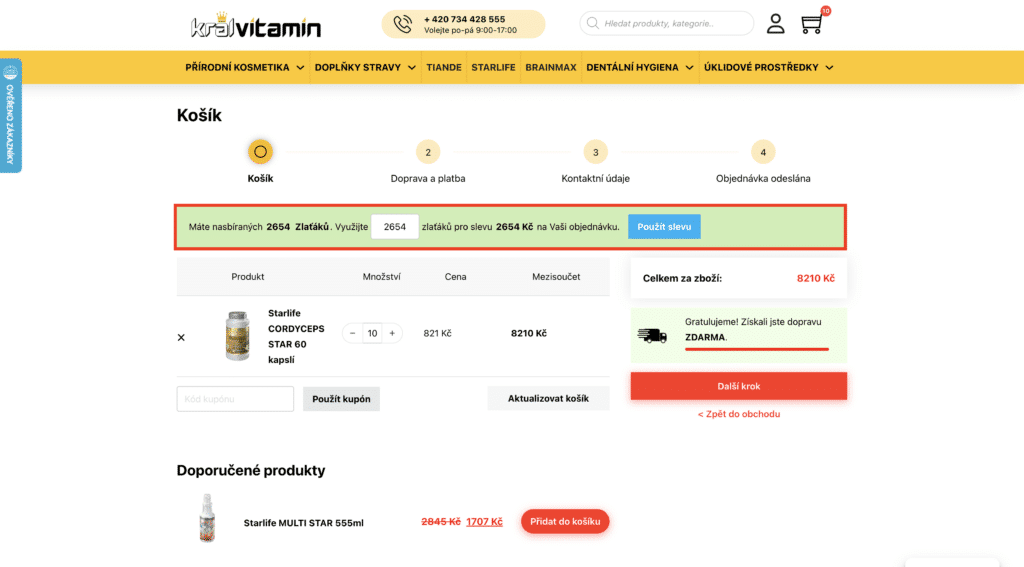Decrease quantity with minus button
This screenshot has width=1024, height=567.
(x=353, y=333)
